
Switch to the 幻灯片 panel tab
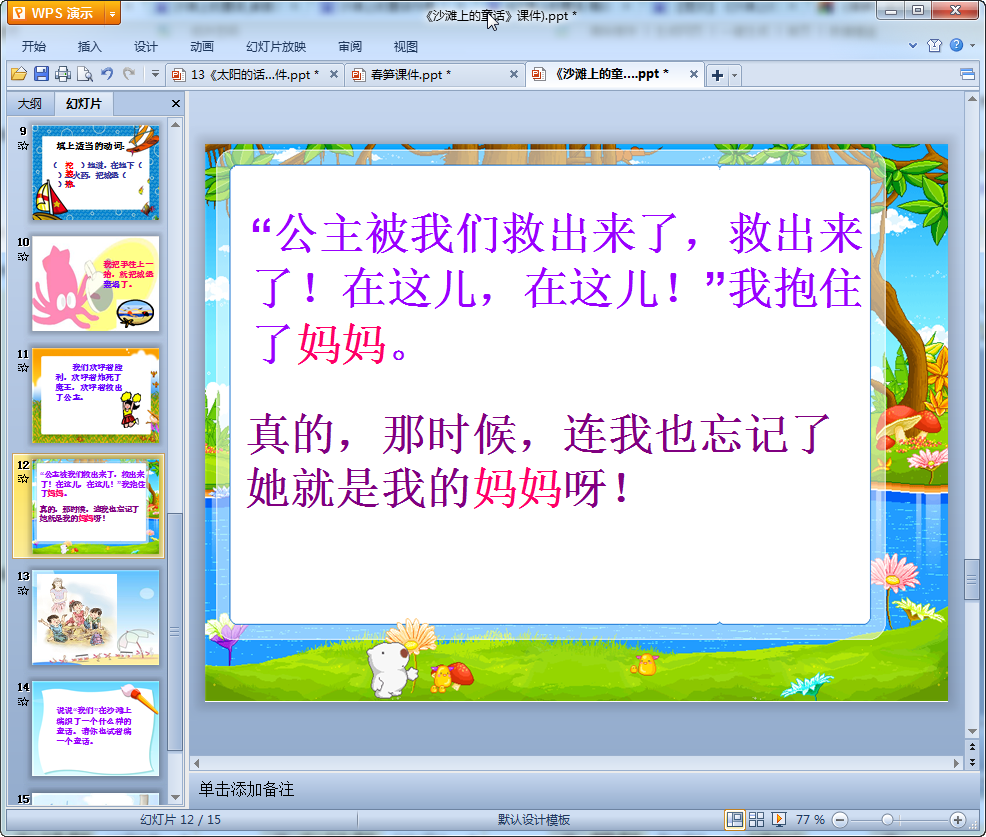(x=84, y=104)
